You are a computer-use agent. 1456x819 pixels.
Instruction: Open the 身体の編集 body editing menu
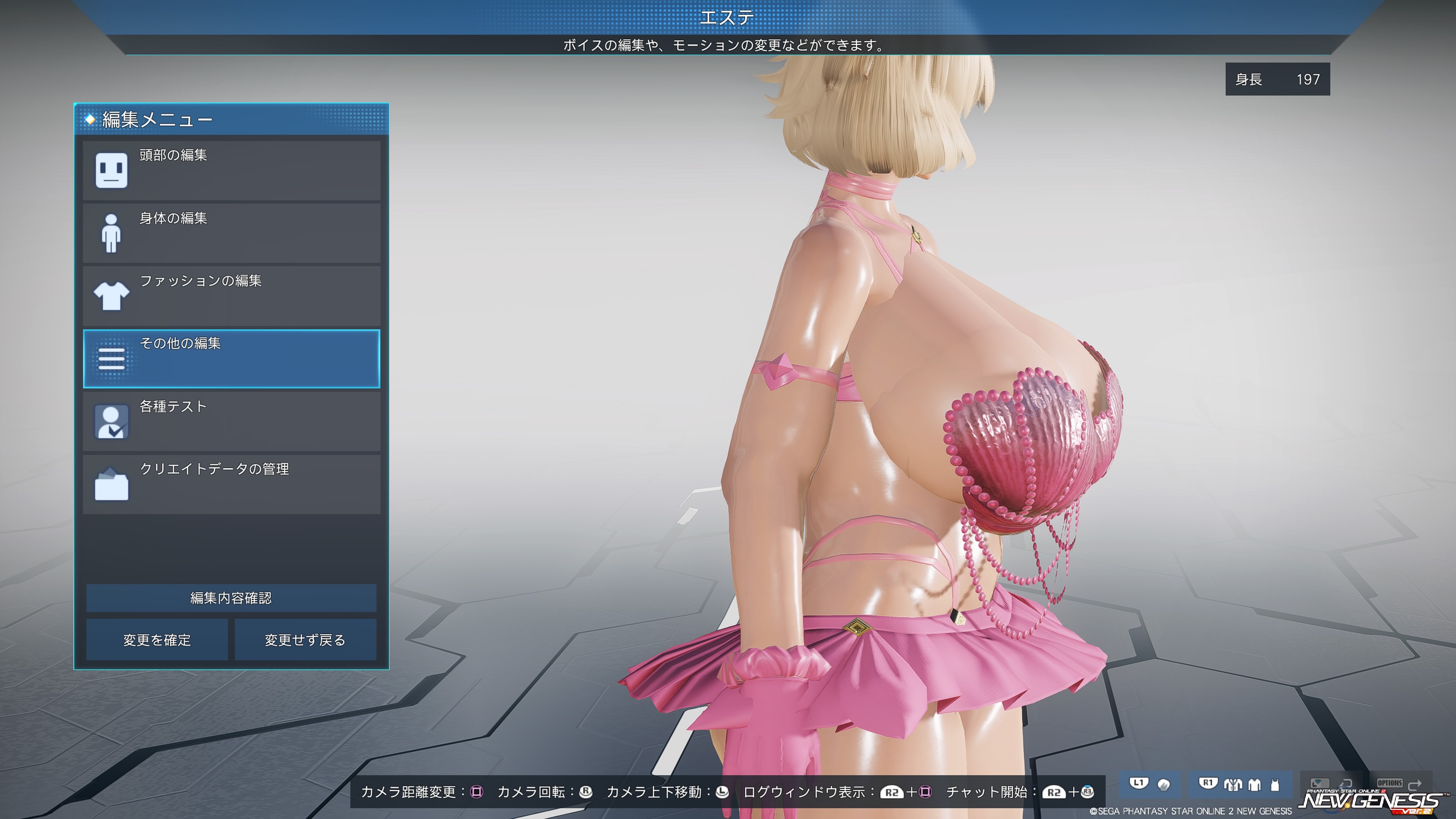(x=231, y=233)
